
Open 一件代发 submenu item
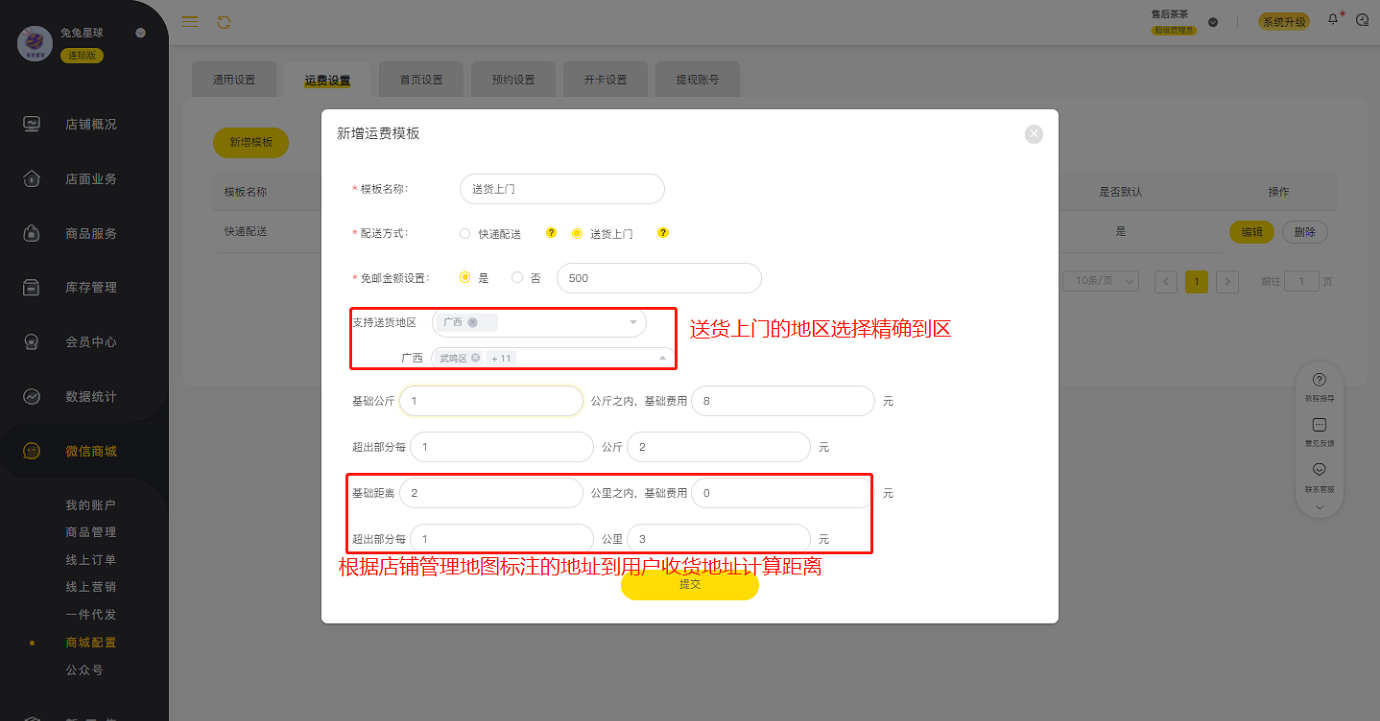91,615
